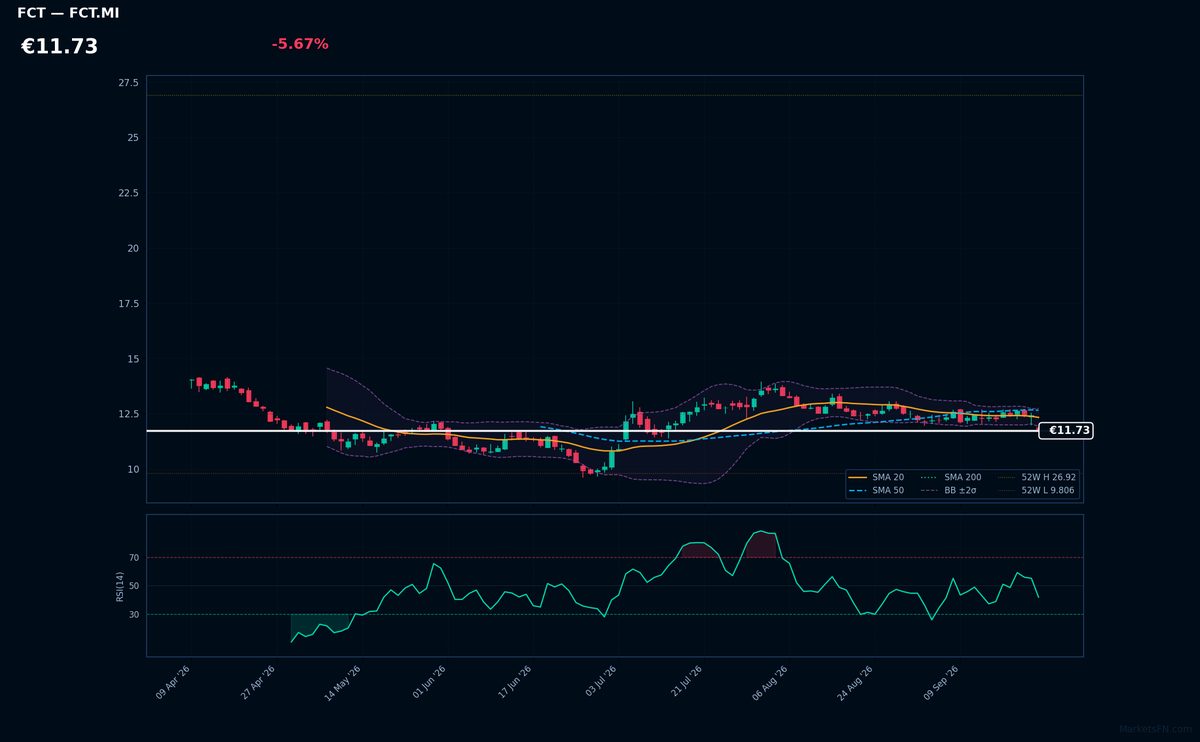
Task: Click the €11.73 price tag on right axis
Action: (1066, 430)
